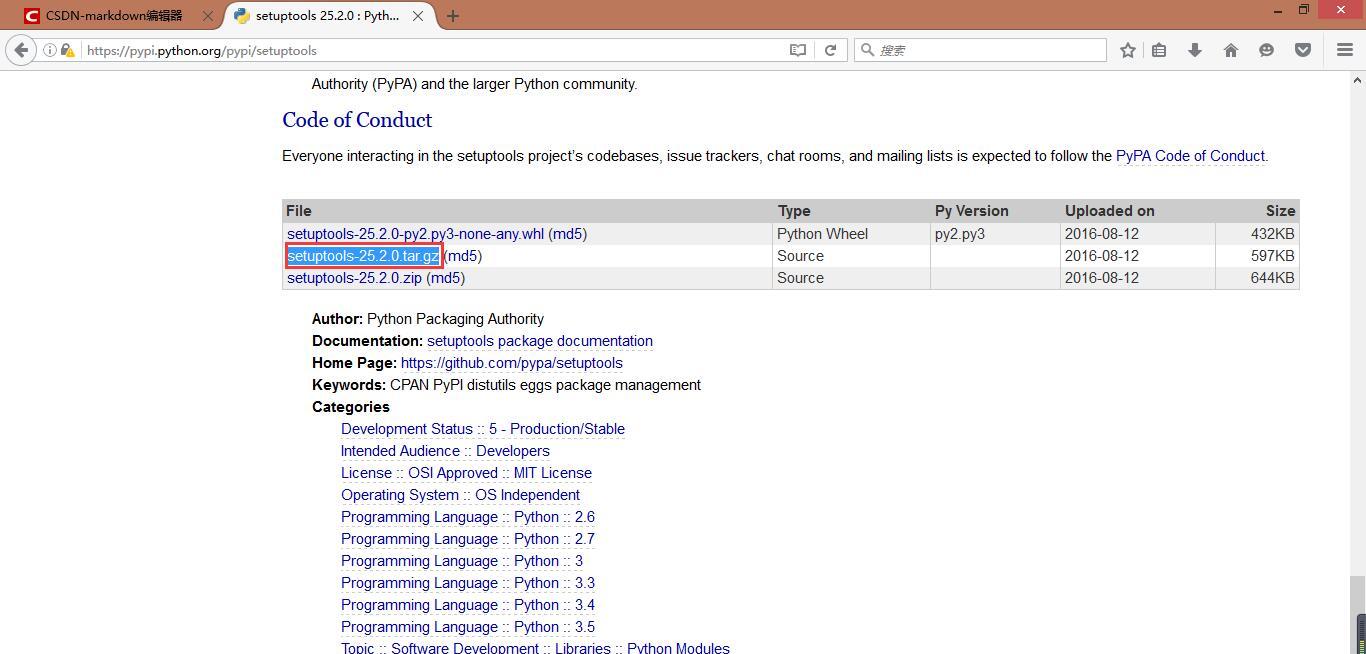The height and width of the screenshot is (654, 1366).
Task: Open the License category link
Action: (366, 473)
